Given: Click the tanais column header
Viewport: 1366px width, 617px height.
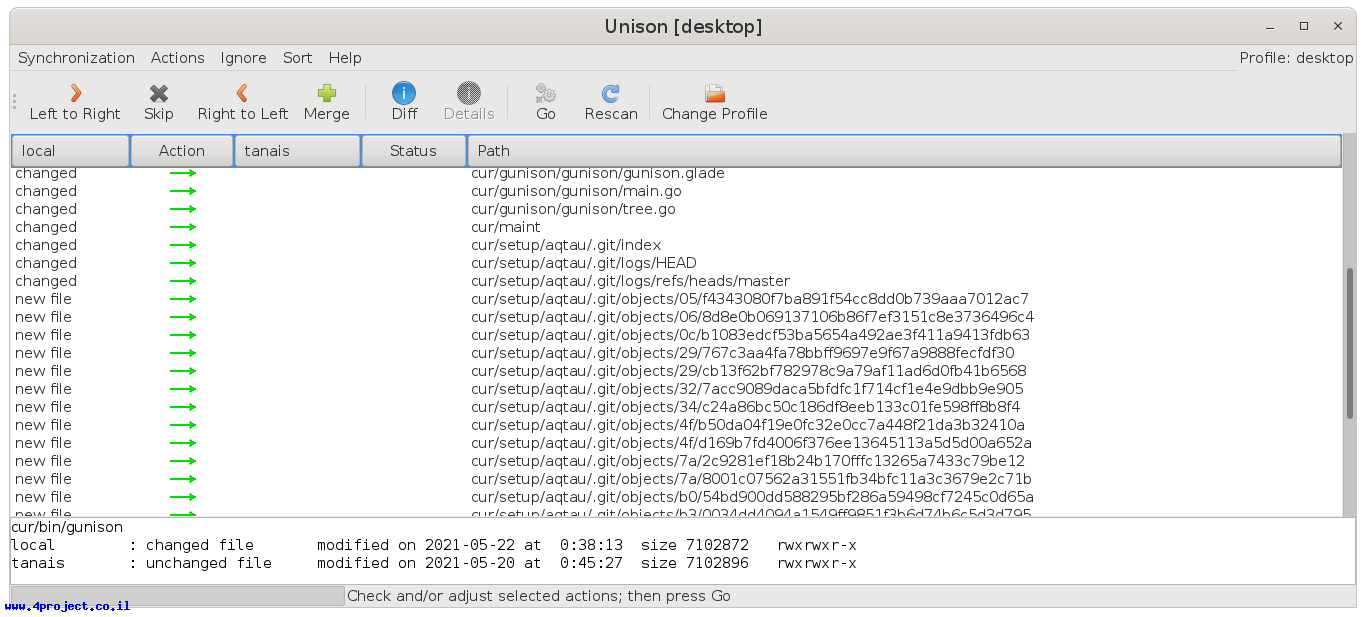Looking at the screenshot, I should click(297, 151).
